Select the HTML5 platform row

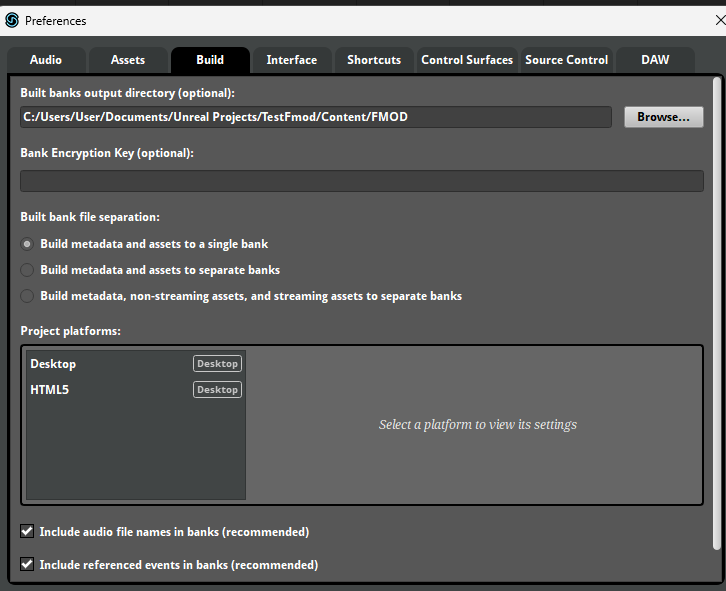[136, 390]
